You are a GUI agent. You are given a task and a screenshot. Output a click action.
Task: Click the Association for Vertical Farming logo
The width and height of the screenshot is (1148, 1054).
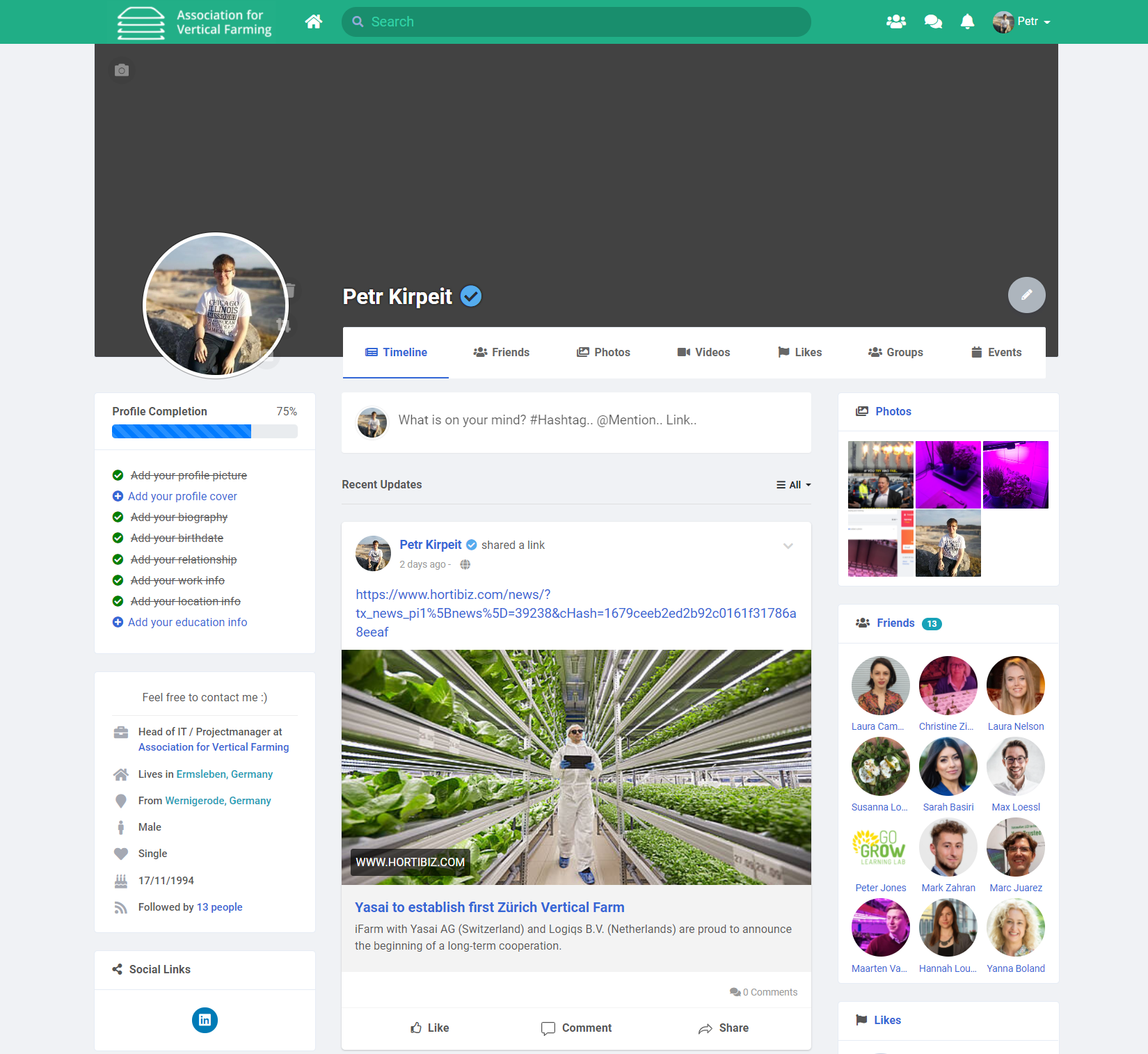(x=195, y=22)
